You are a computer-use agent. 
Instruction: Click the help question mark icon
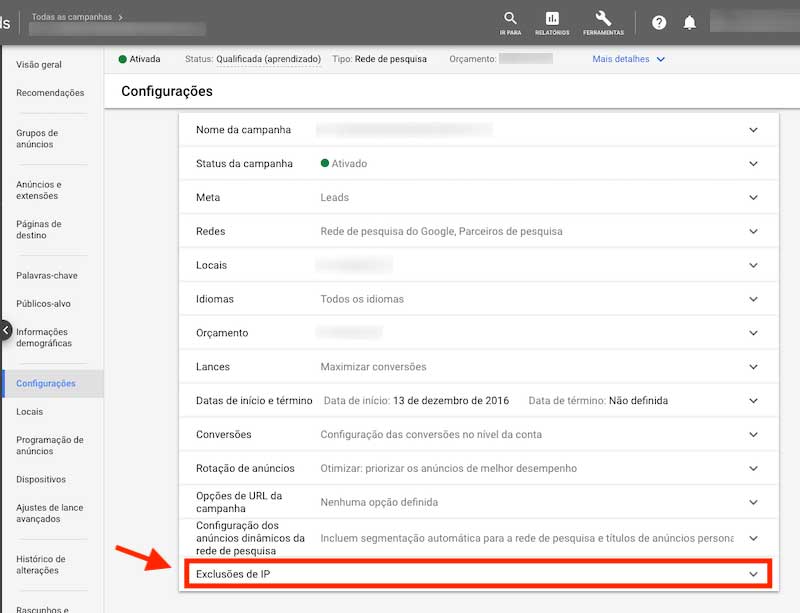pyautogui.click(x=658, y=21)
